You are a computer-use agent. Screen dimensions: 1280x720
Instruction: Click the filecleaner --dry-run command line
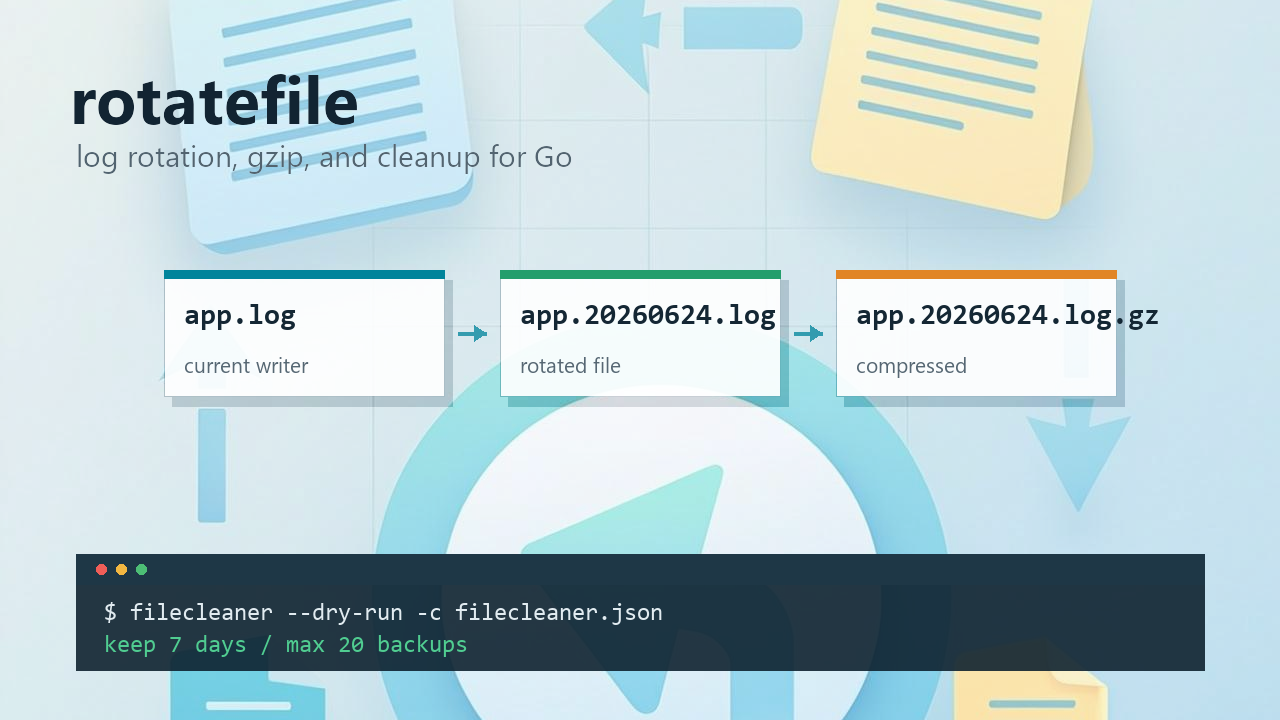click(x=383, y=612)
